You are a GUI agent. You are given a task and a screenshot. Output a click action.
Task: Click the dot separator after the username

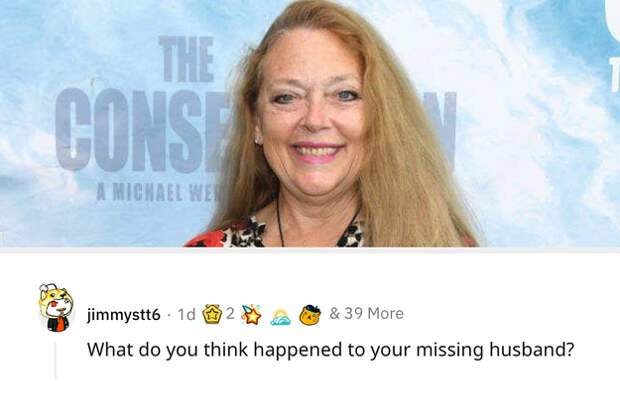[169, 315]
